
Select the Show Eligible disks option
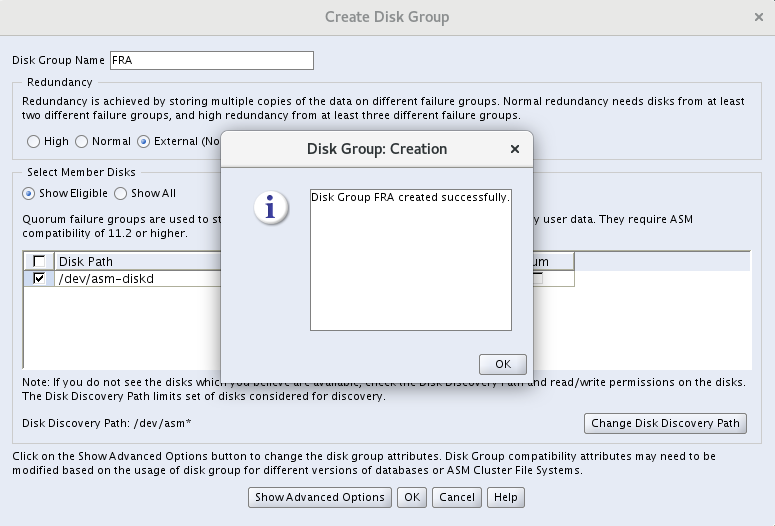[29, 194]
